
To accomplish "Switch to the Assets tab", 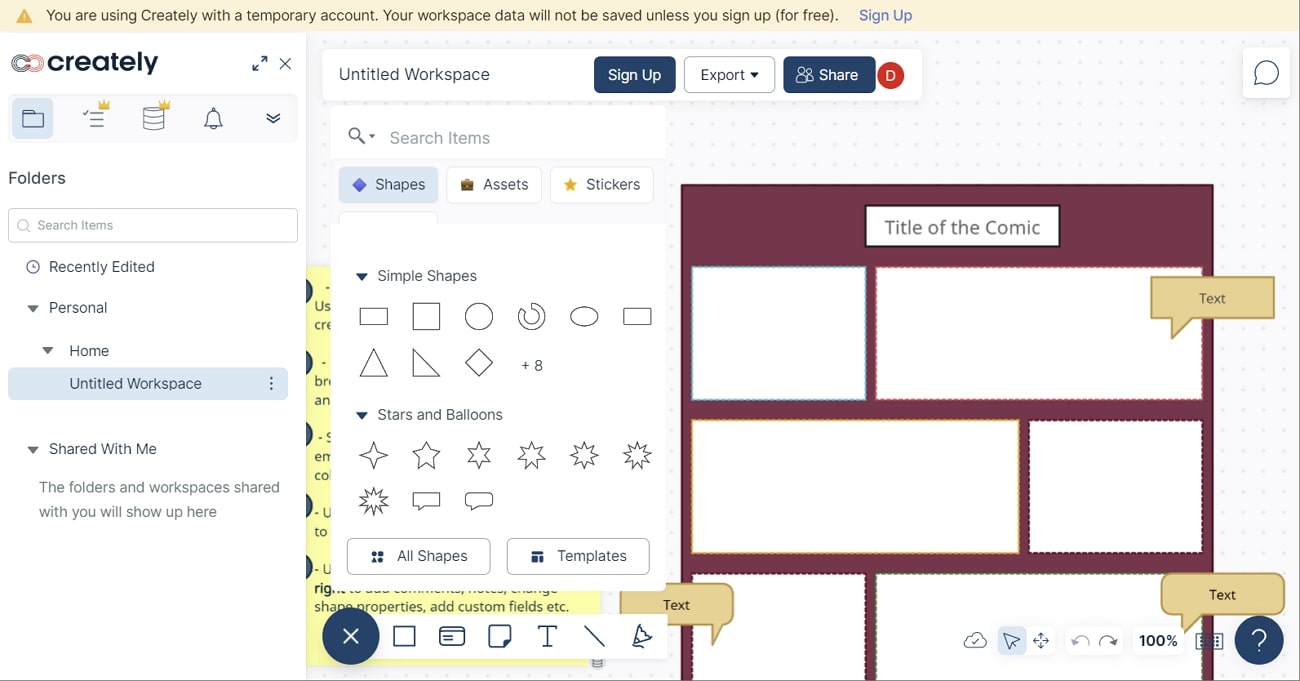I will [494, 185].
